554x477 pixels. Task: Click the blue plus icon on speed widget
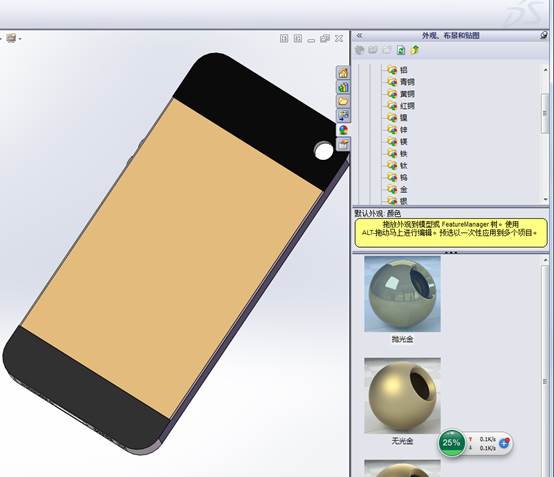[504, 443]
